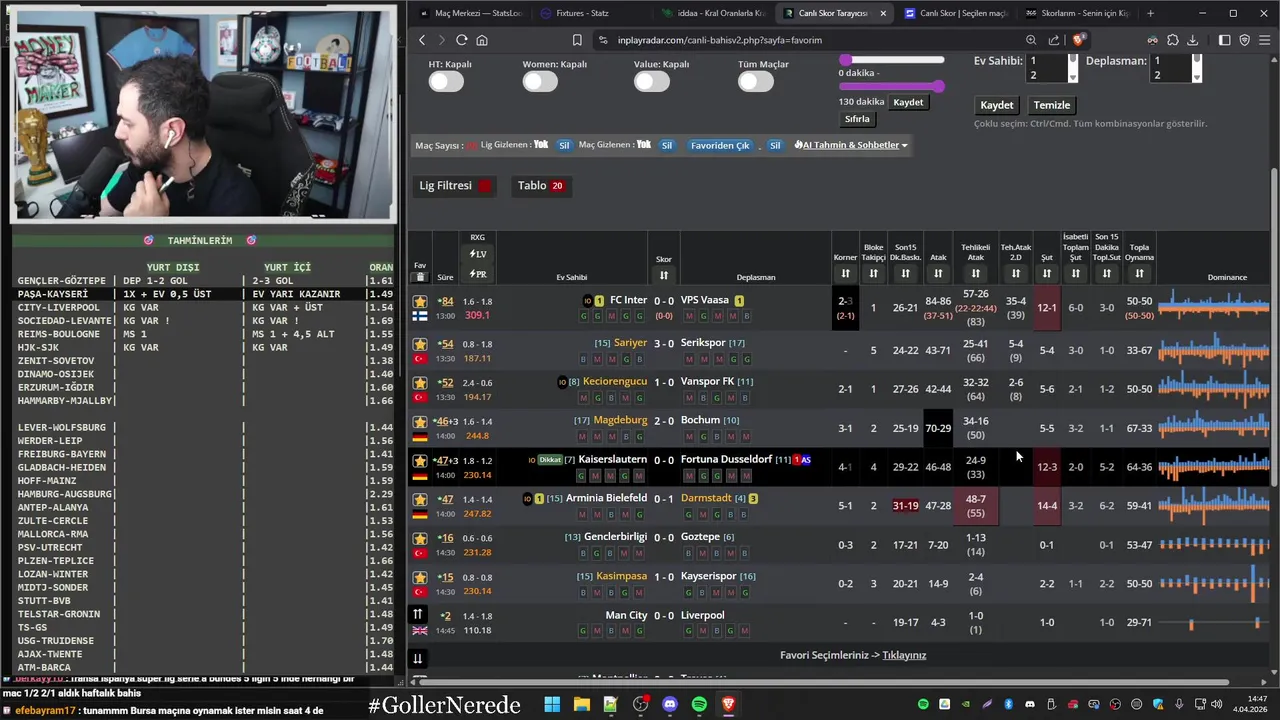Click the RXG LV lightning button
1280x720 pixels.
coord(478,254)
